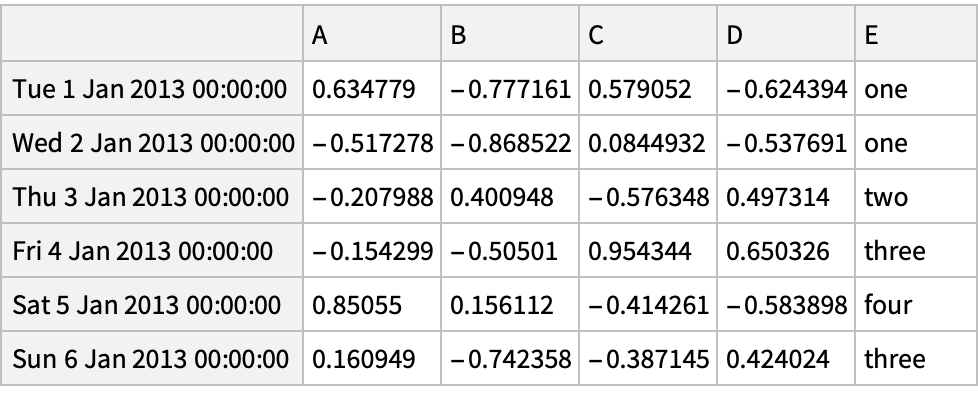The image size is (978, 420).
Task: Select the 0.954344 cell
Action: [x=648, y=251]
